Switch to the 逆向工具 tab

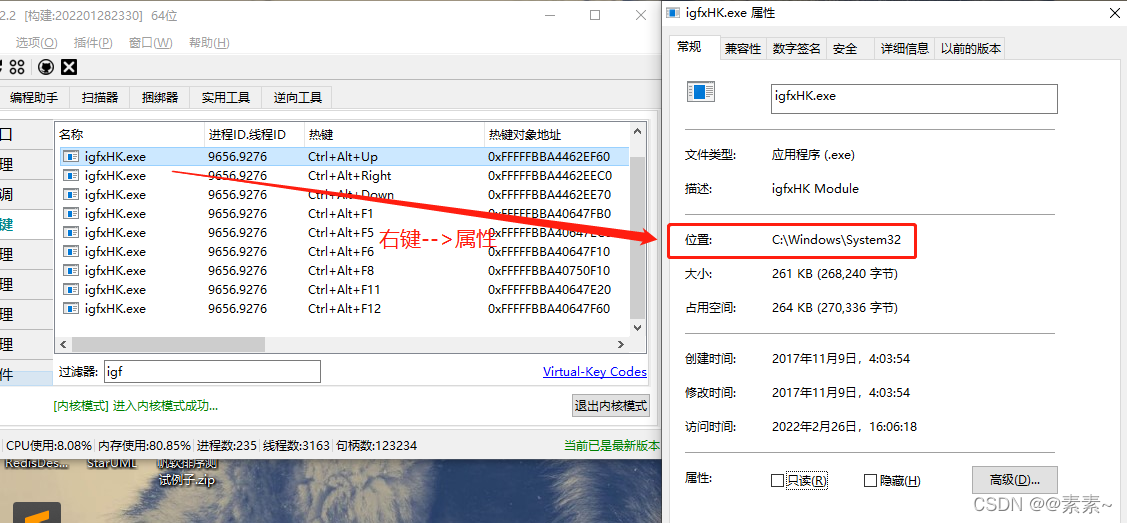298,98
